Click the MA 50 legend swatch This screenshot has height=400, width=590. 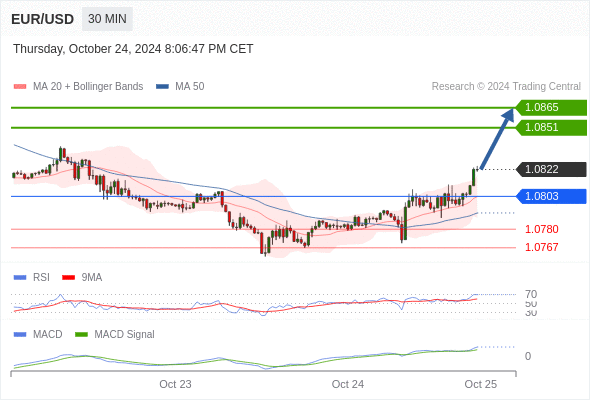(x=162, y=87)
